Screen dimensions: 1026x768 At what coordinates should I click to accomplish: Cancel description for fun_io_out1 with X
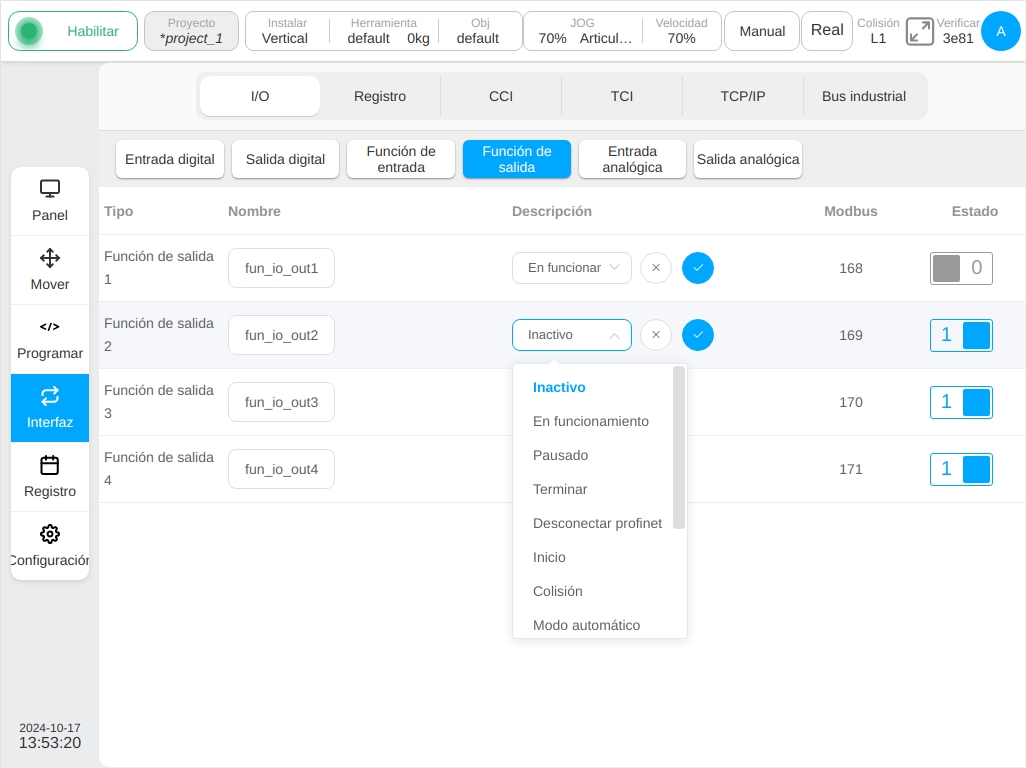click(656, 268)
